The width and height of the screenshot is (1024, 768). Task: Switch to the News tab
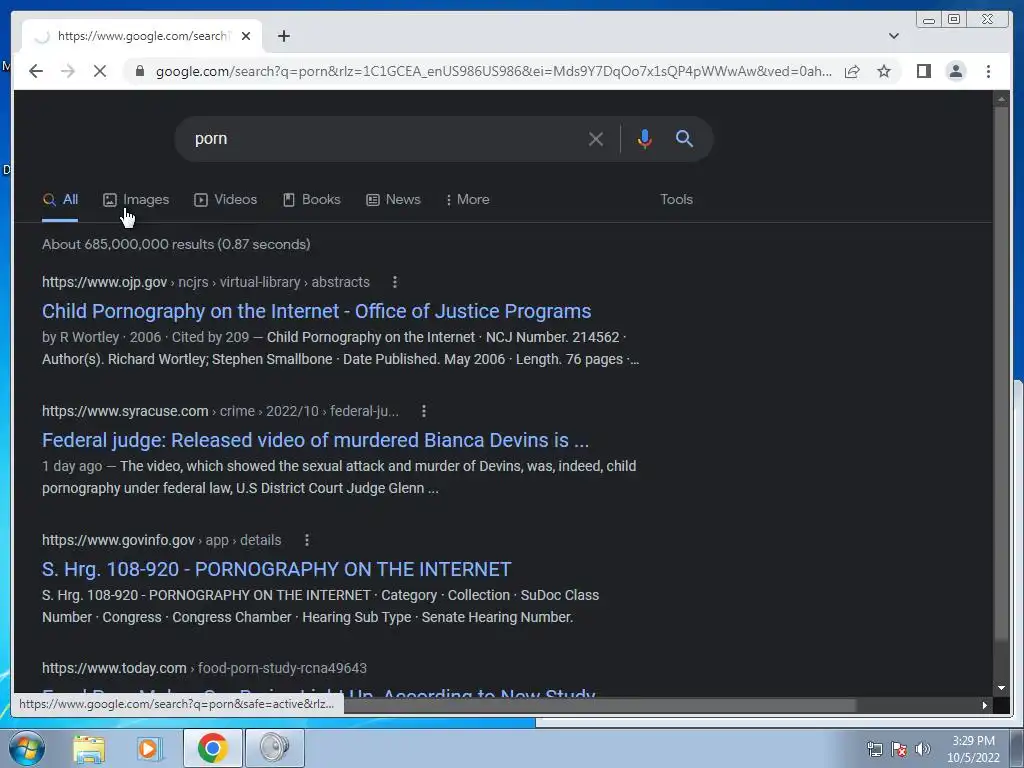(393, 200)
